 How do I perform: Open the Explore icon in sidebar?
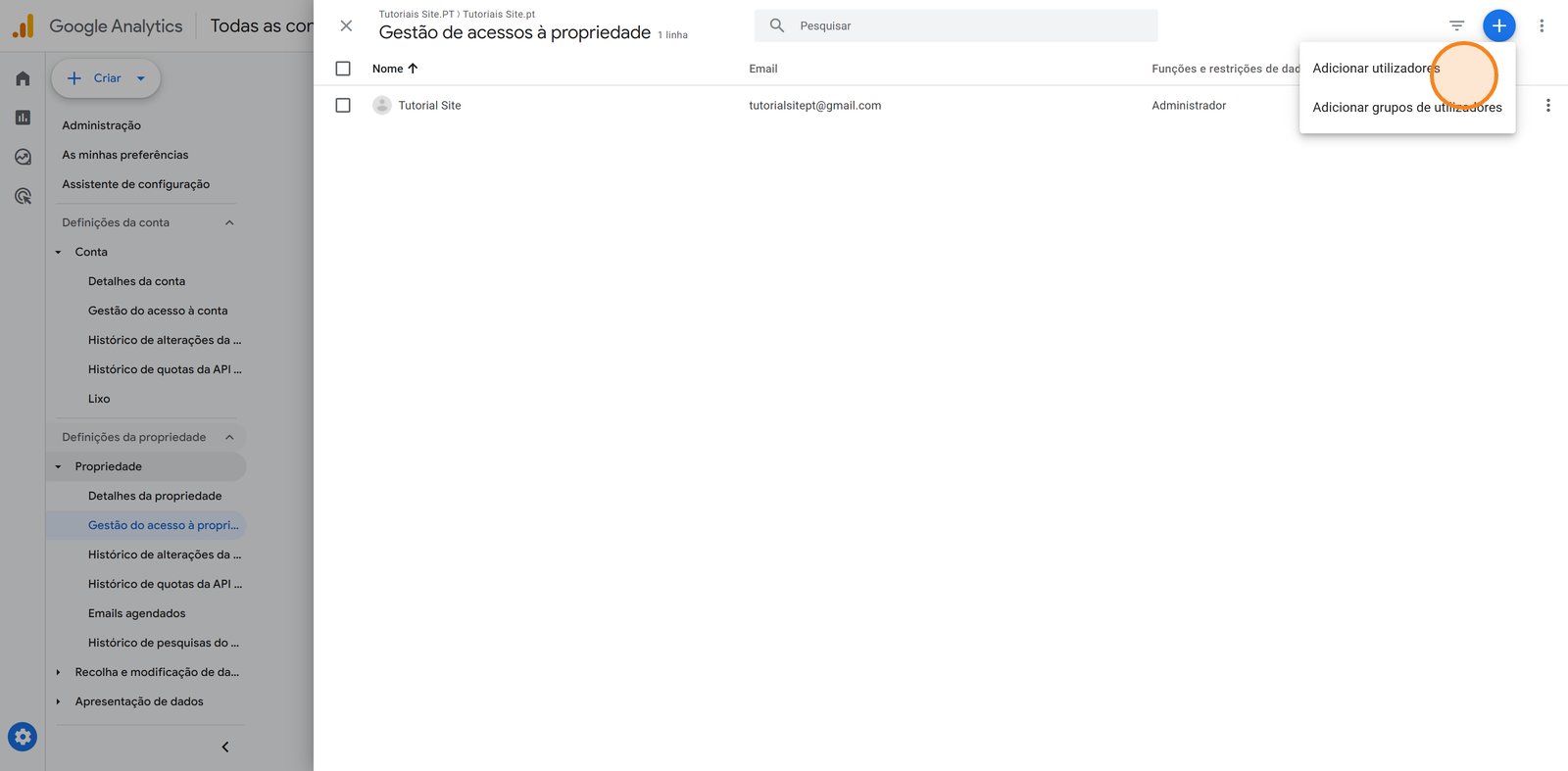(x=23, y=157)
